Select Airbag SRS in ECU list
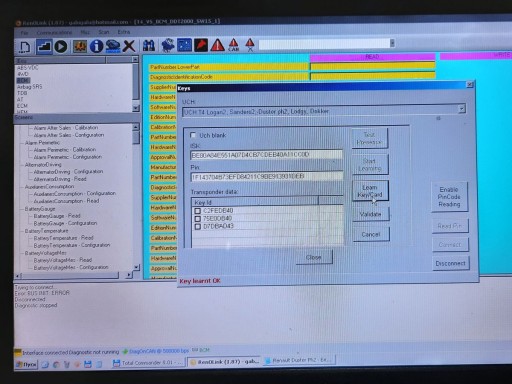The image size is (512, 384). tap(29, 87)
